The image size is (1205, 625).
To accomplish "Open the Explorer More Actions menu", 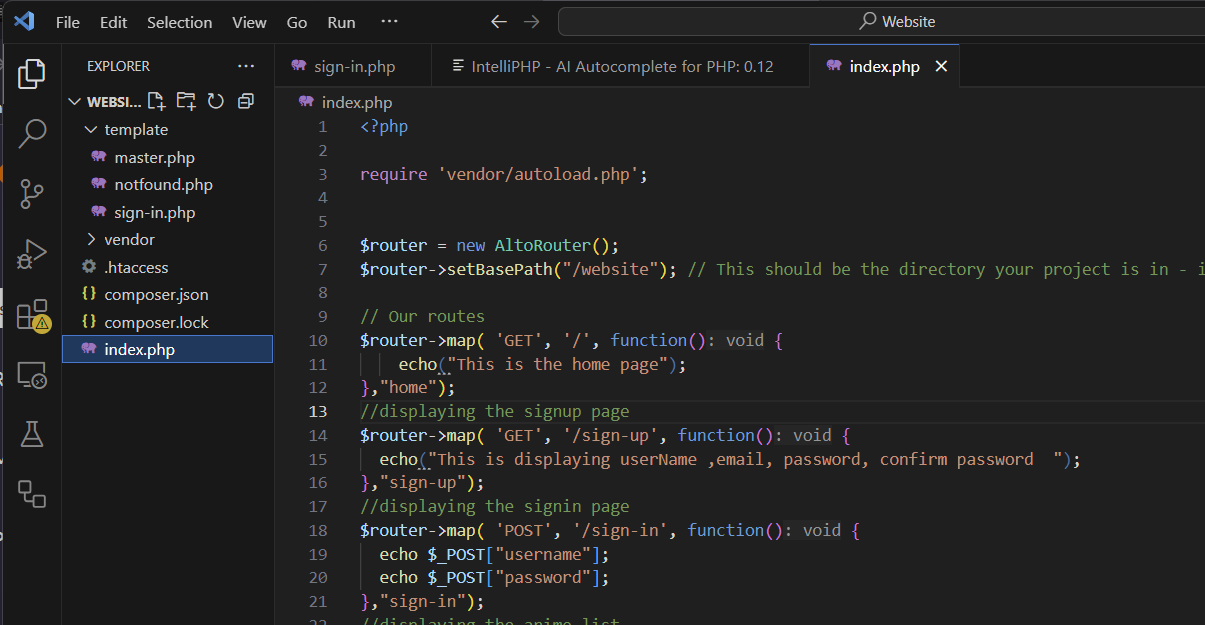I will (x=245, y=65).
